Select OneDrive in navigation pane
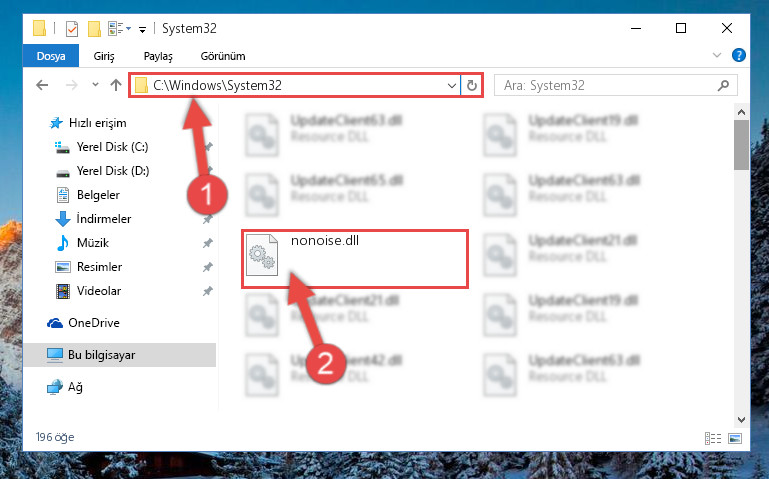This screenshot has height=479, width=769. pos(94,323)
